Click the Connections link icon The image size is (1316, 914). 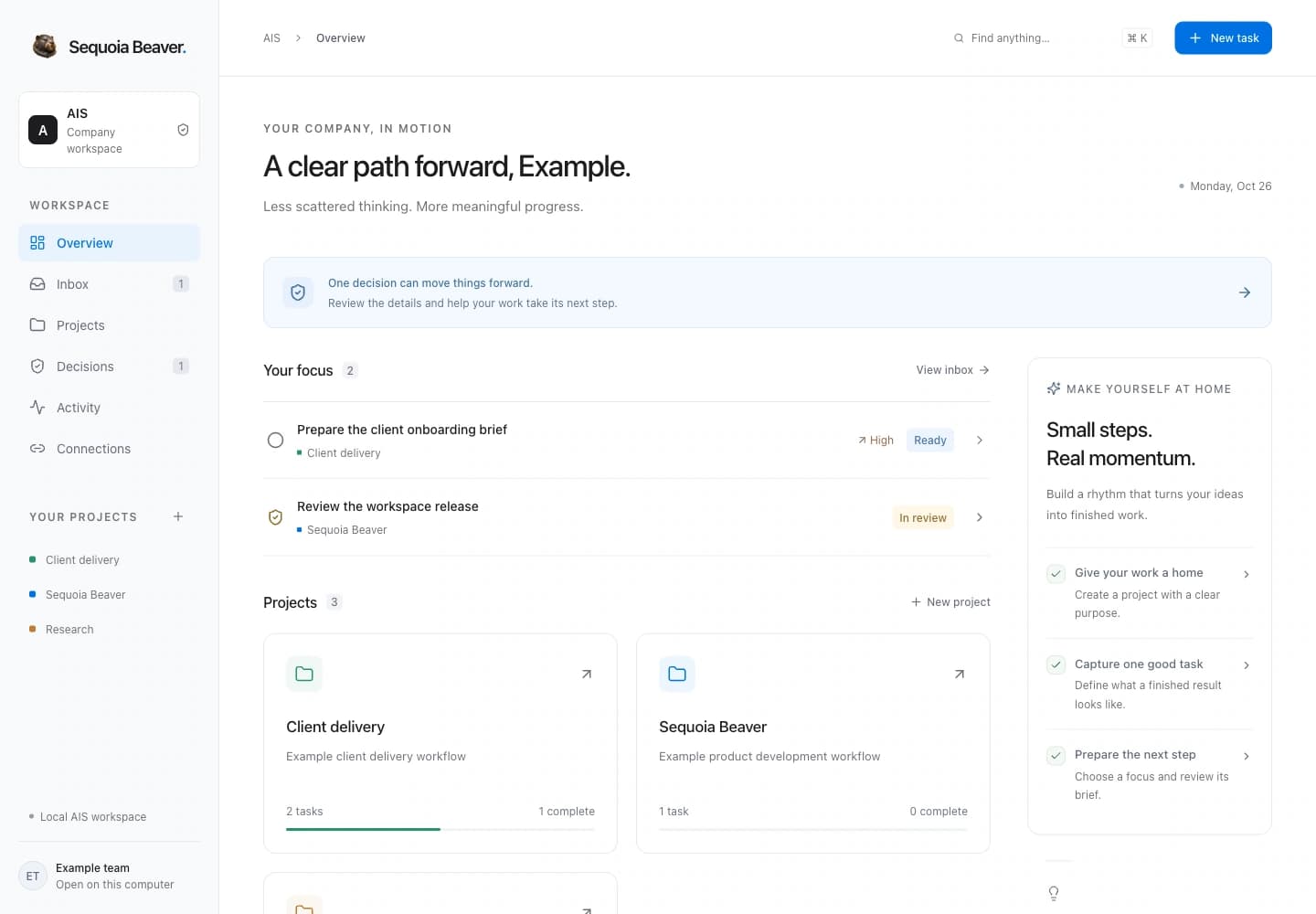point(37,449)
